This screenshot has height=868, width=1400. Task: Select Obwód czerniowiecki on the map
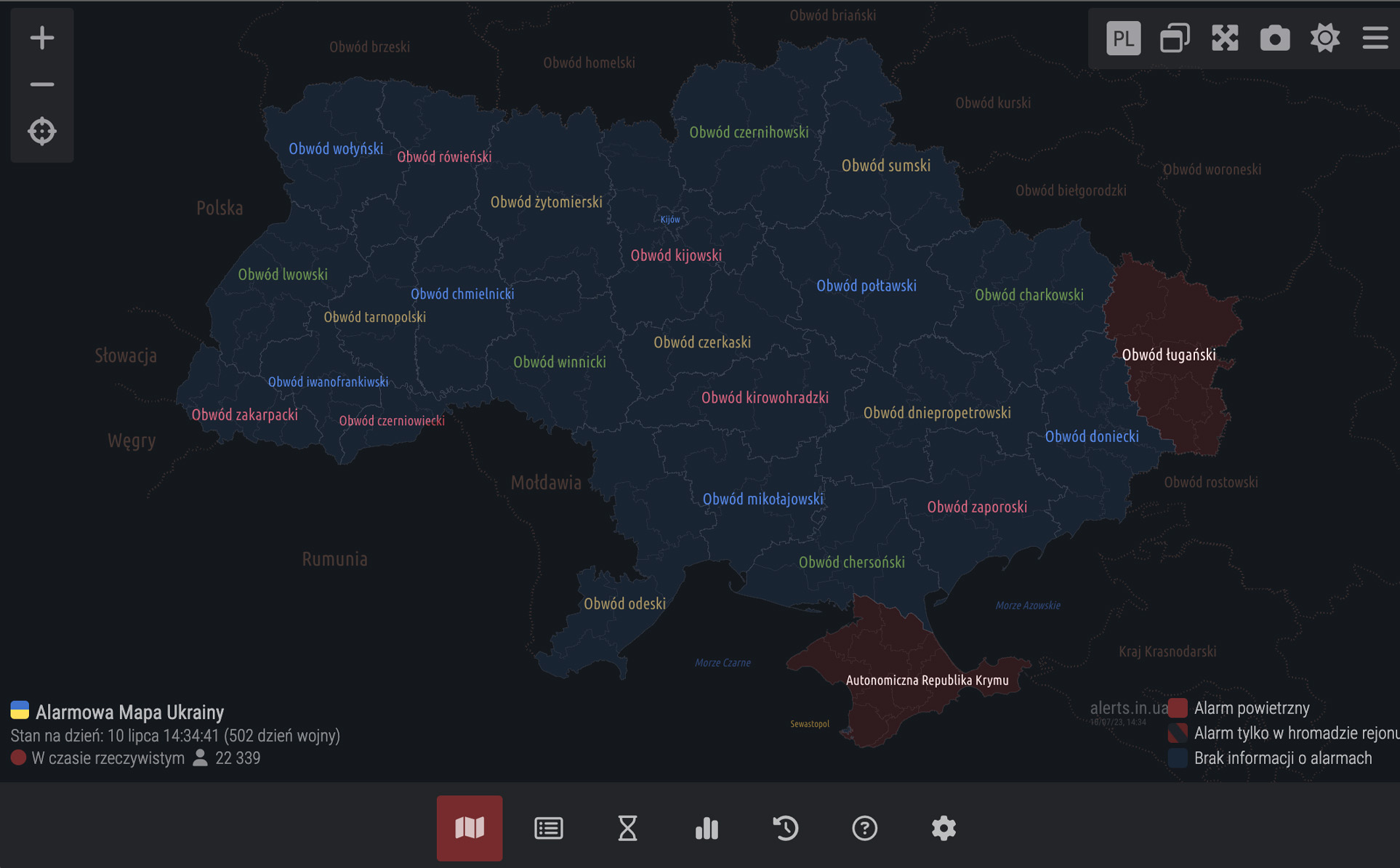tap(392, 421)
